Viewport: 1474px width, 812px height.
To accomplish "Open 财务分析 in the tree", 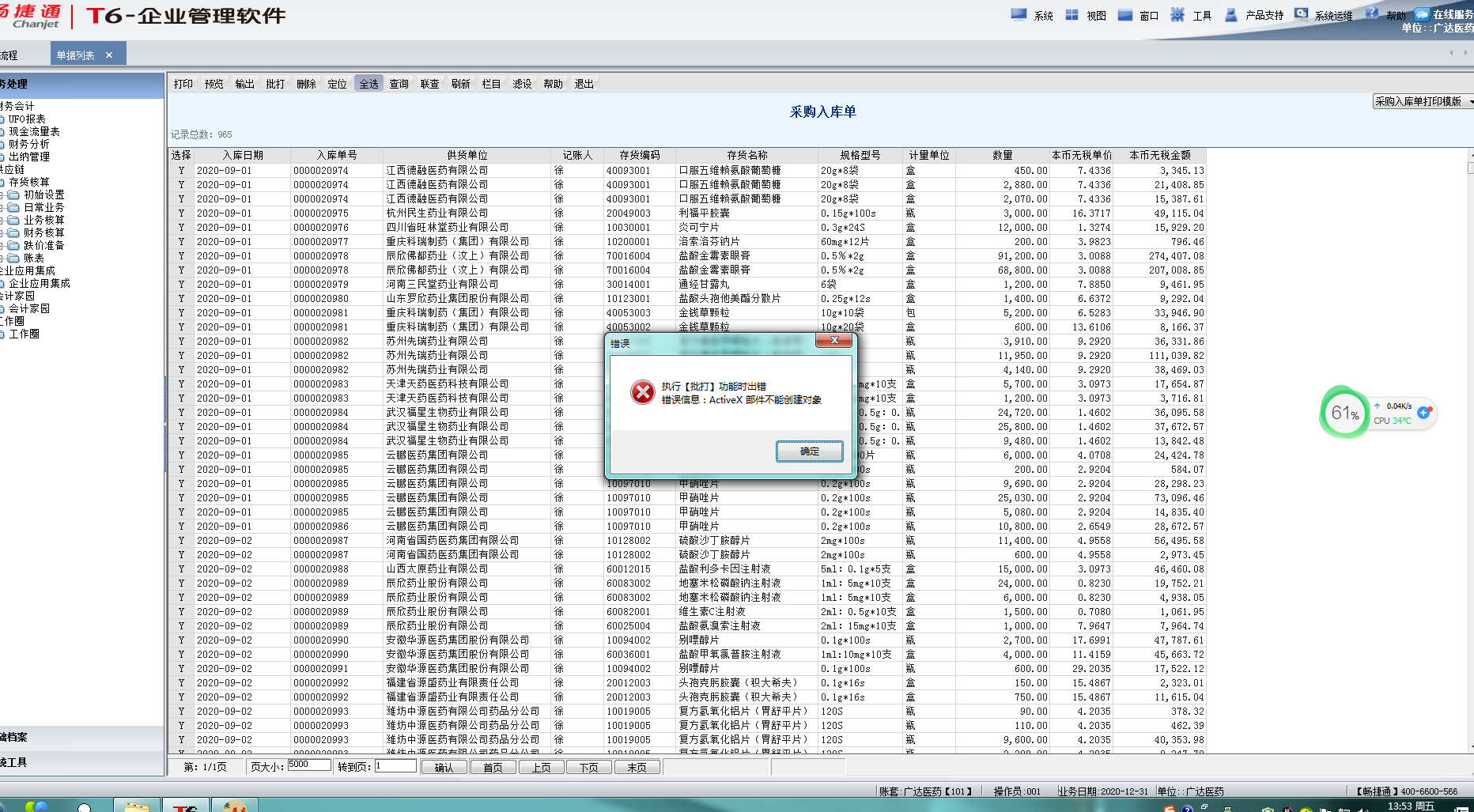I will 29,144.
